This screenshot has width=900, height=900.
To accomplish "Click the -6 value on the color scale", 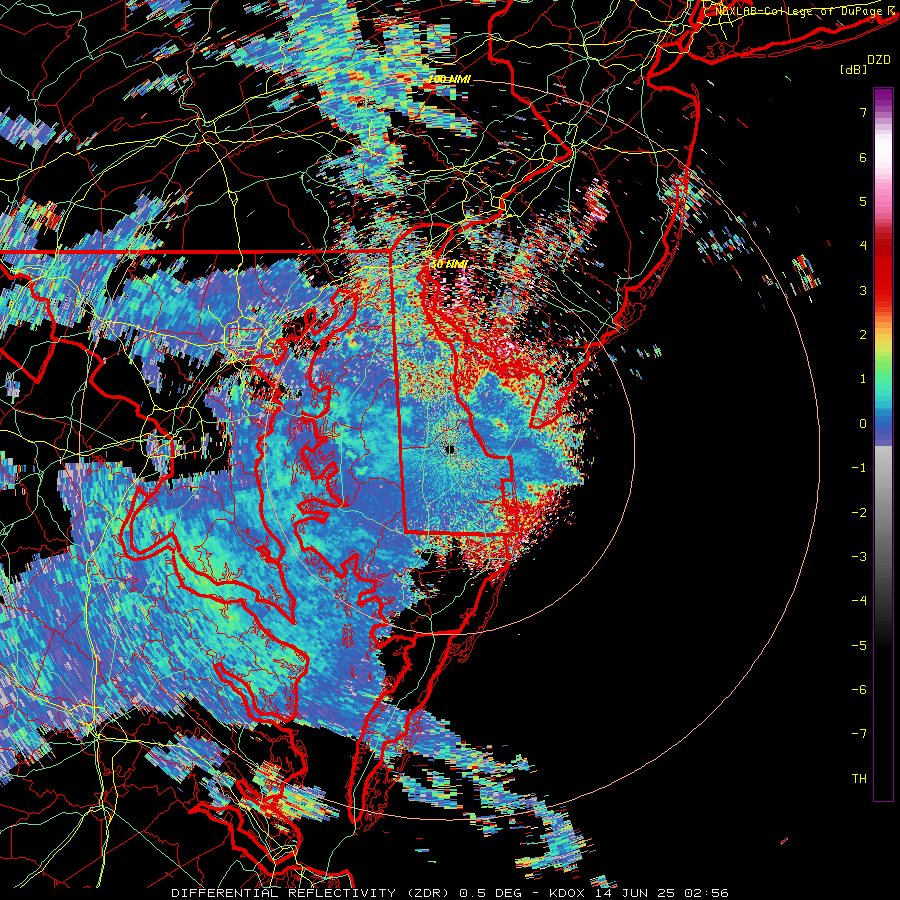I will point(859,690).
